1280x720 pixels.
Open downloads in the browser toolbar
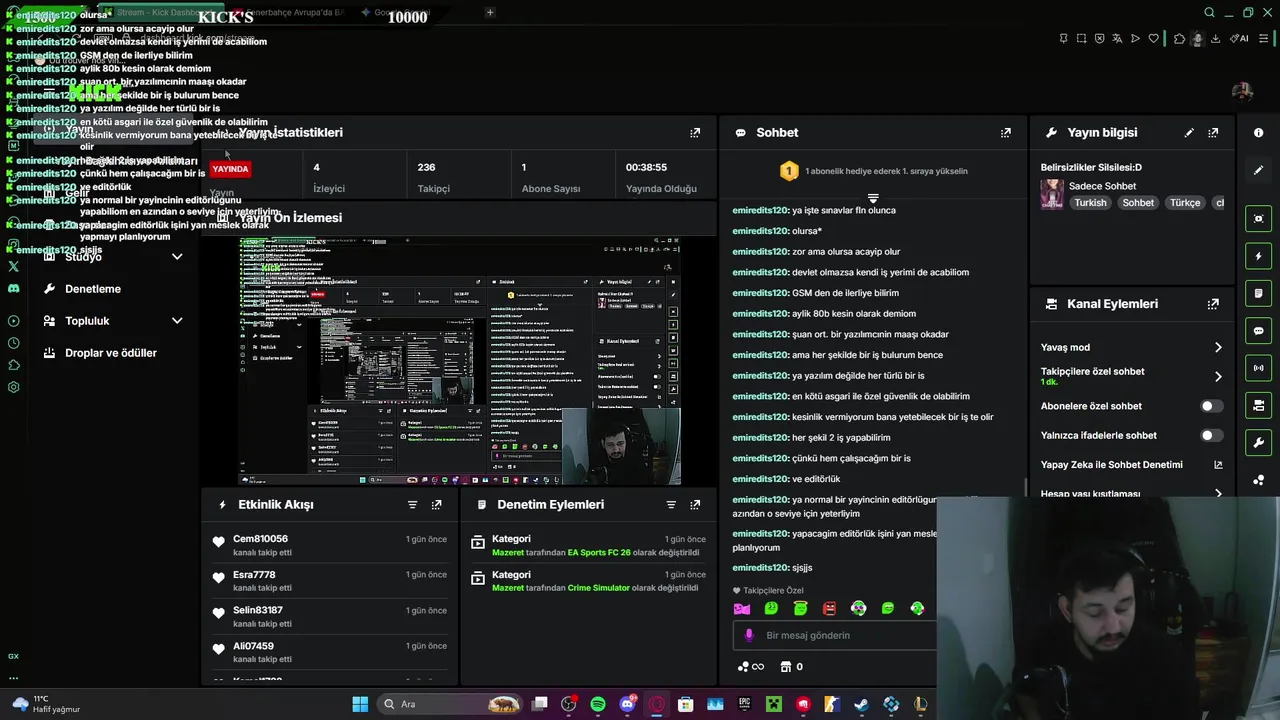click(1215, 38)
